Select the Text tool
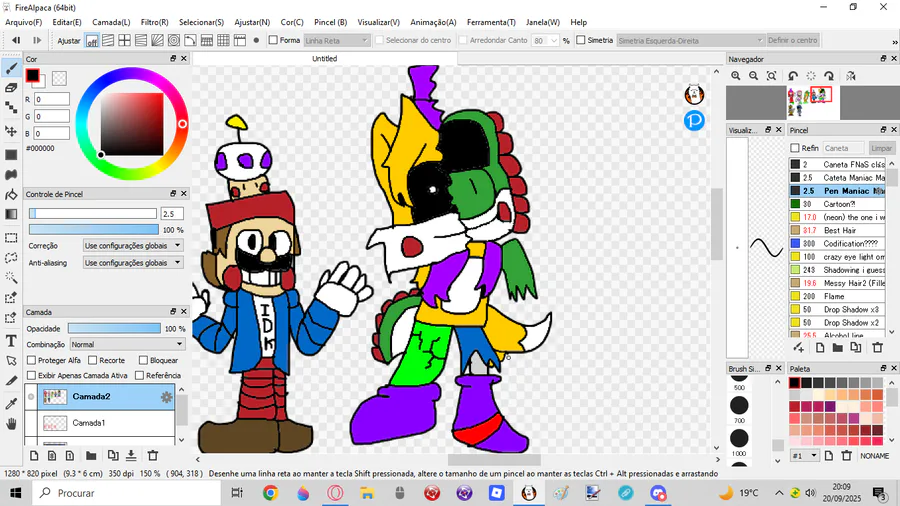Viewport: 900px width, 506px height. click(x=11, y=341)
